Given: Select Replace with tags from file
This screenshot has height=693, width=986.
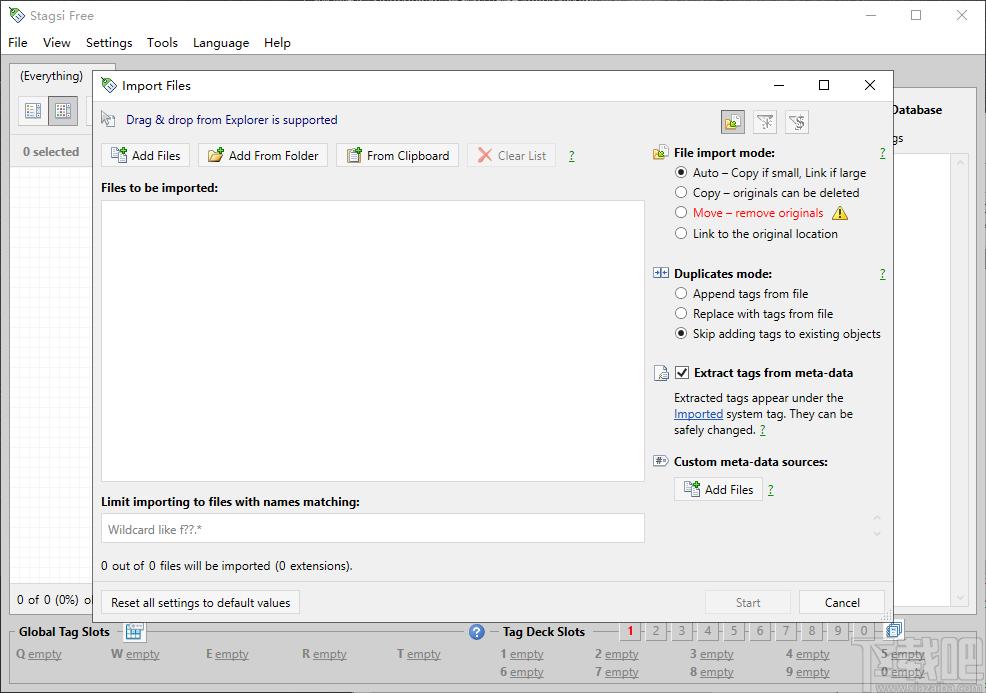Looking at the screenshot, I should 755,313.
